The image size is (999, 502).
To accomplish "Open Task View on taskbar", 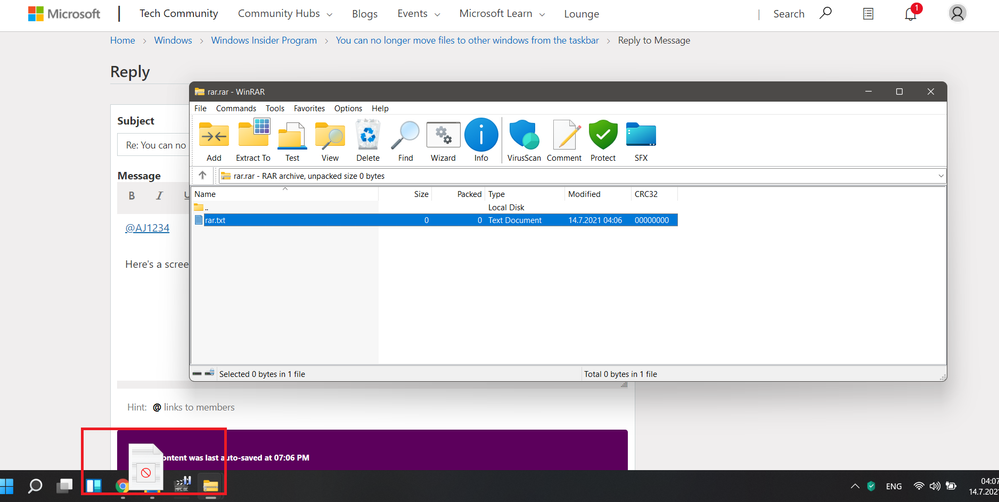I will [x=64, y=486].
